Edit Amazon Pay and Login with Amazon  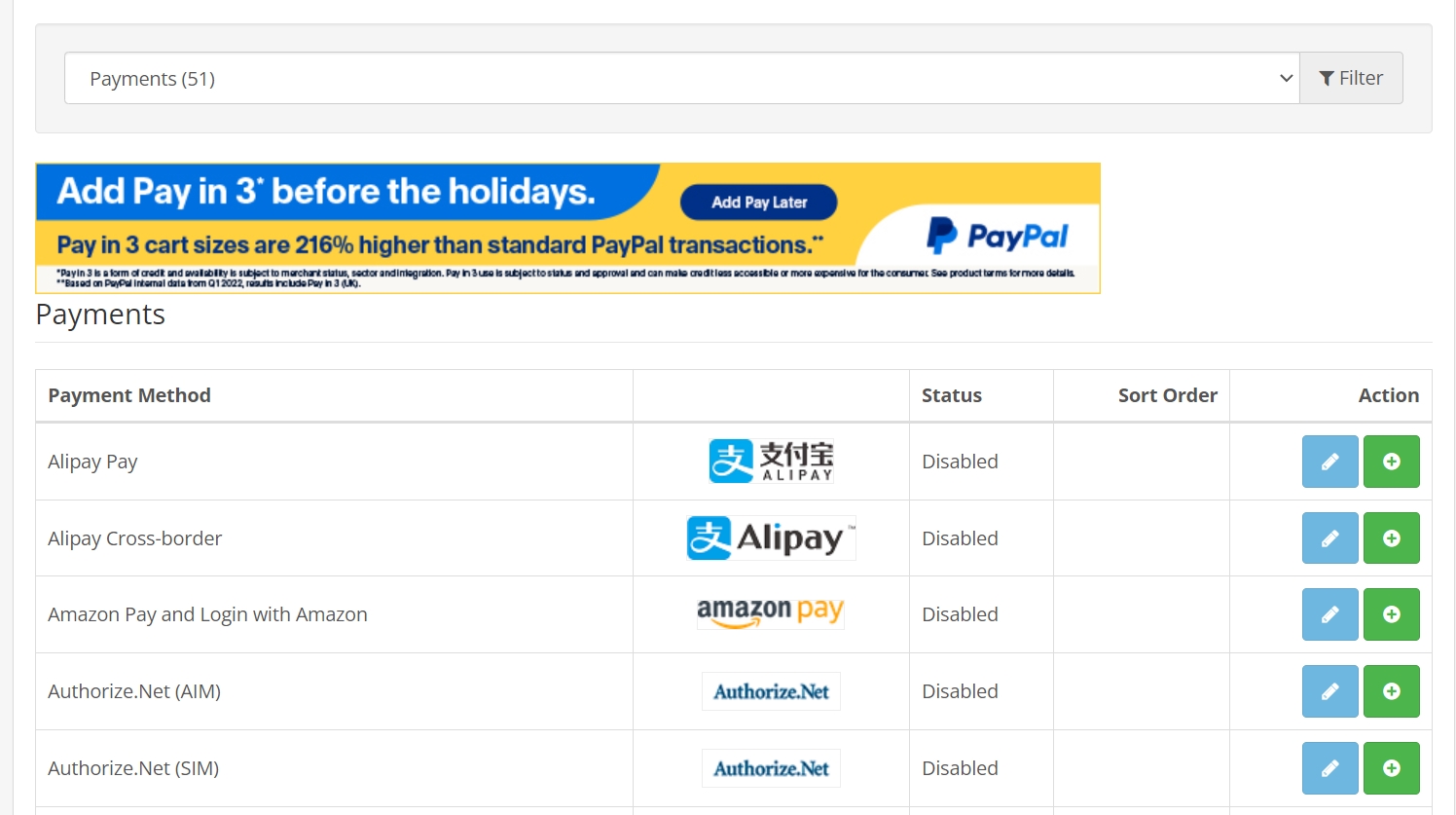tap(1329, 614)
